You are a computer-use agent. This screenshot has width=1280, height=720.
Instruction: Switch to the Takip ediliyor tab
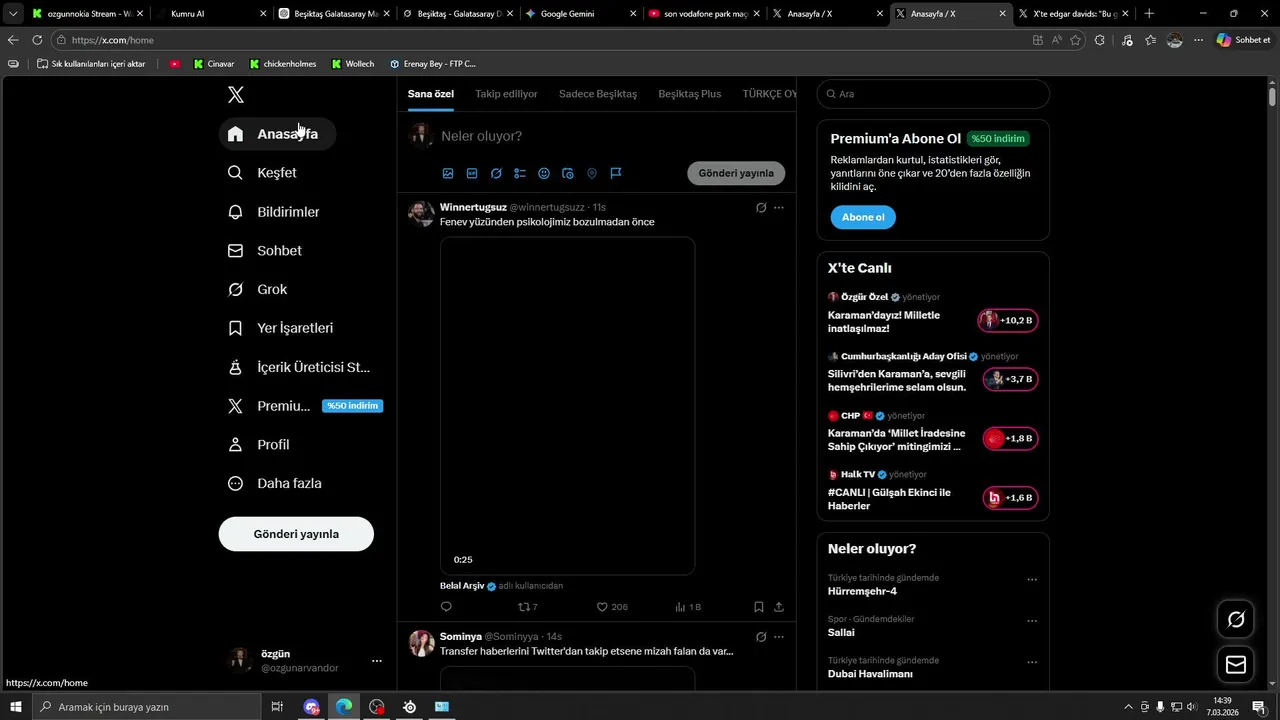coord(506,94)
